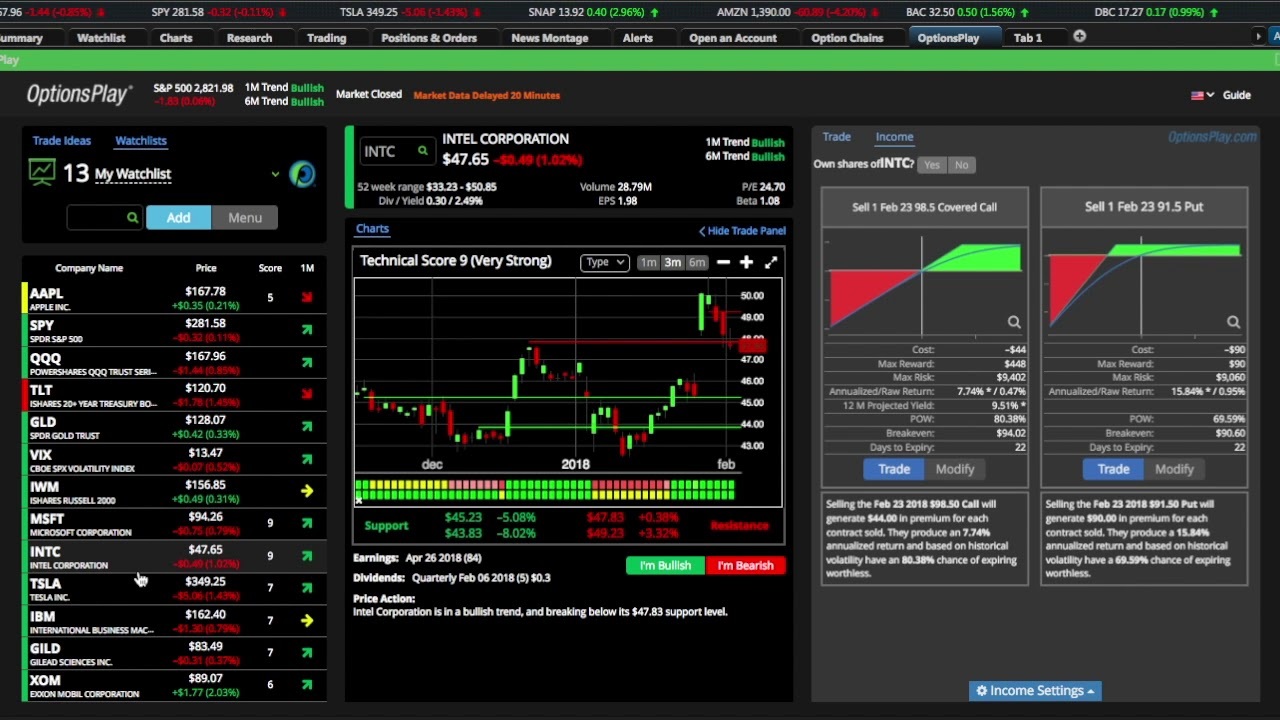Select the TSLA row in watchlist
Image resolution: width=1280 pixels, height=720 pixels.
pyautogui.click(x=174, y=588)
